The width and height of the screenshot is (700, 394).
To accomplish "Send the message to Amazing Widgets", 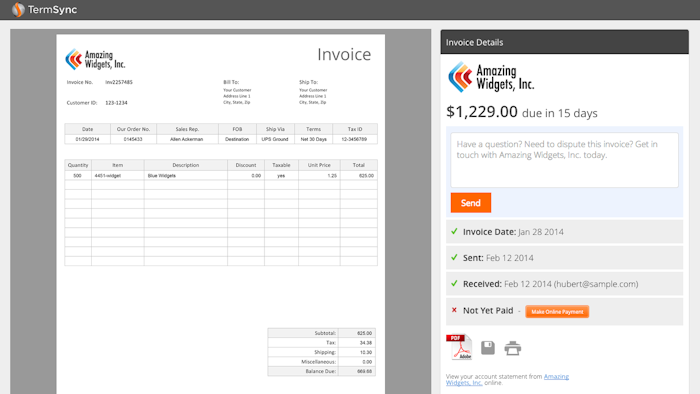I will pos(471,203).
